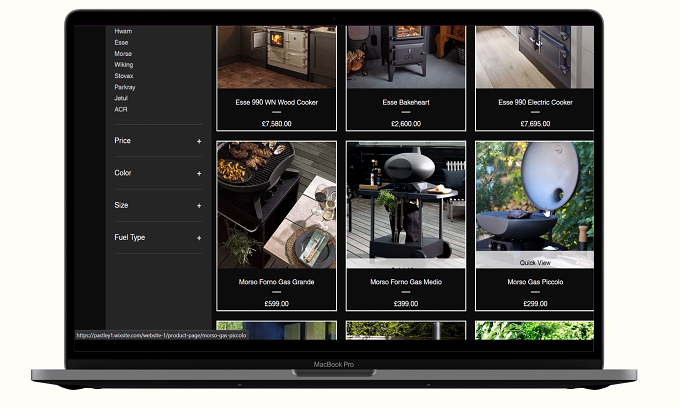Screen dimensions: 680x408
Task: Click the £599.00 price
Action: (x=276, y=304)
